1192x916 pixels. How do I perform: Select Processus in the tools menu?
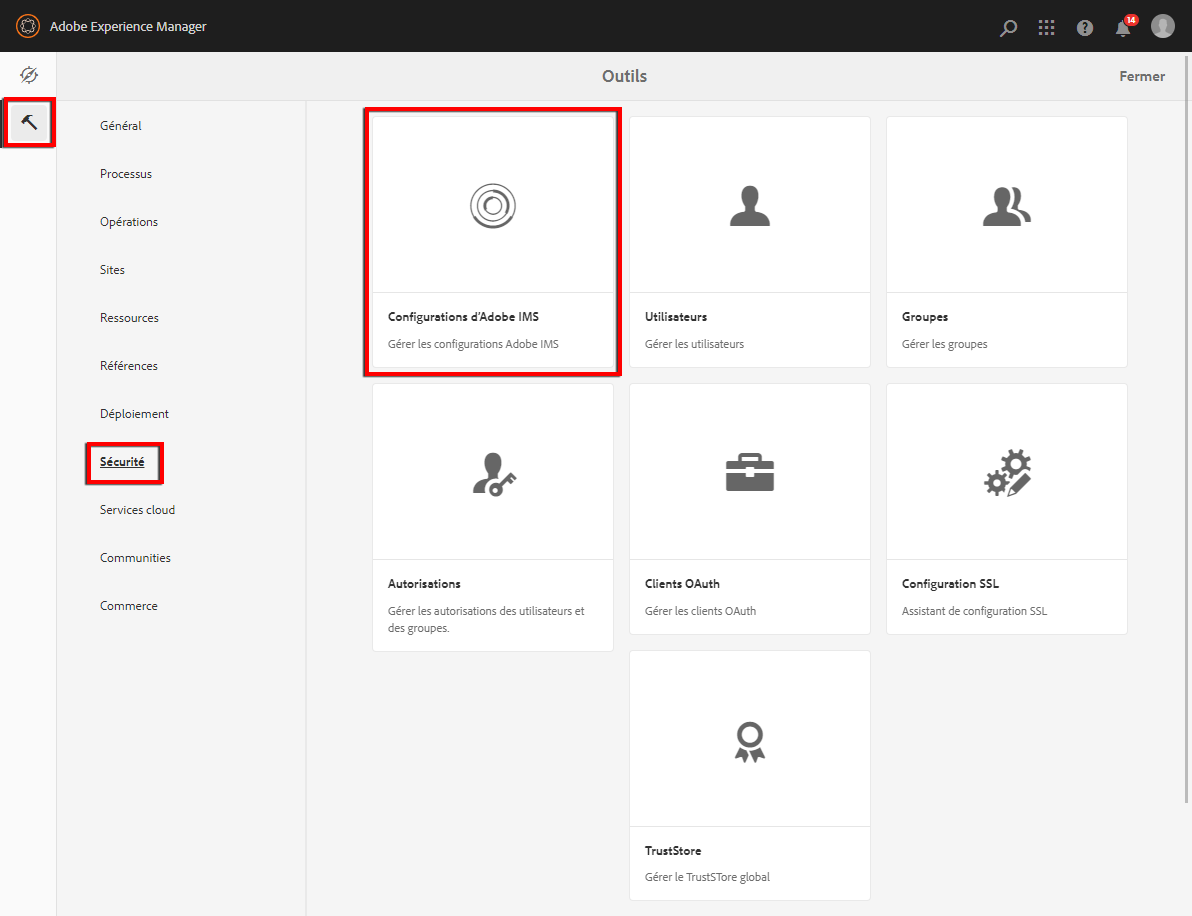[x=126, y=173]
